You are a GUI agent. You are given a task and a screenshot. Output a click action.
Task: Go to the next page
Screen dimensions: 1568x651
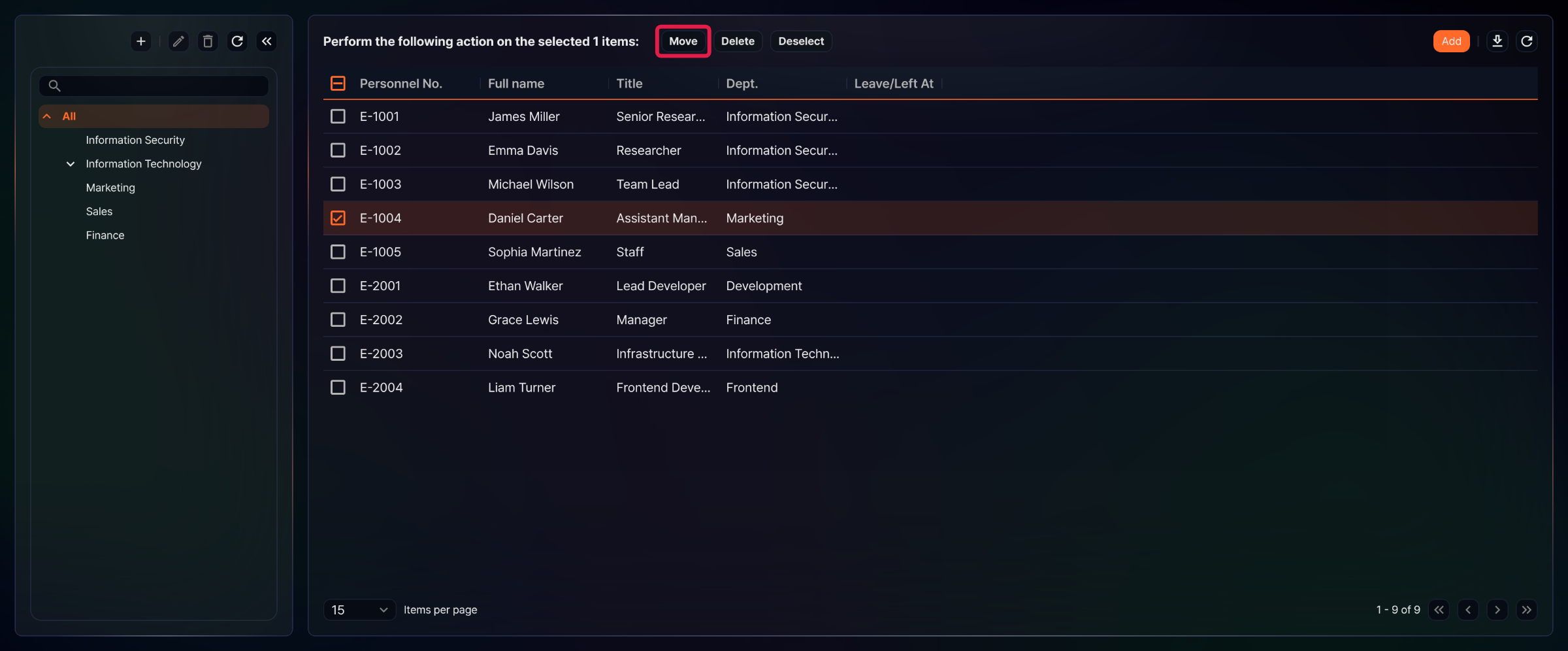pyautogui.click(x=1497, y=609)
